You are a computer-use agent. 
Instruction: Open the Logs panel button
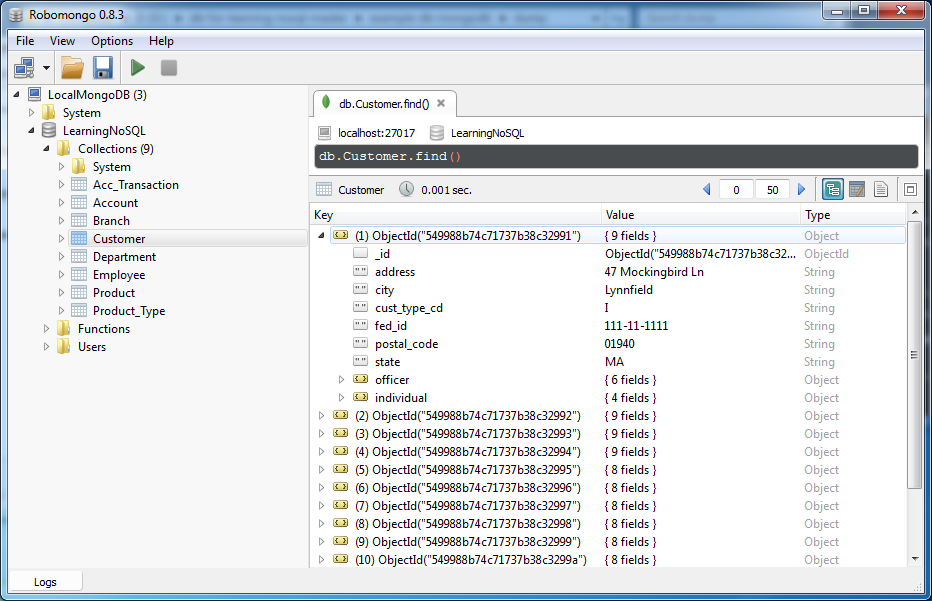[x=45, y=582]
